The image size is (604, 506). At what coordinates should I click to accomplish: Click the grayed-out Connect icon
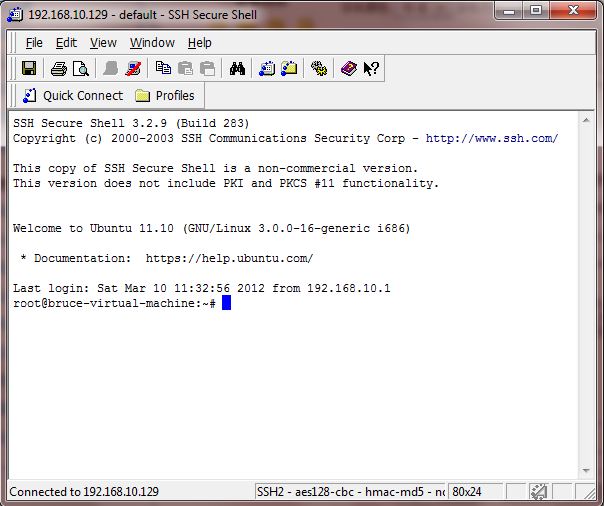point(111,69)
